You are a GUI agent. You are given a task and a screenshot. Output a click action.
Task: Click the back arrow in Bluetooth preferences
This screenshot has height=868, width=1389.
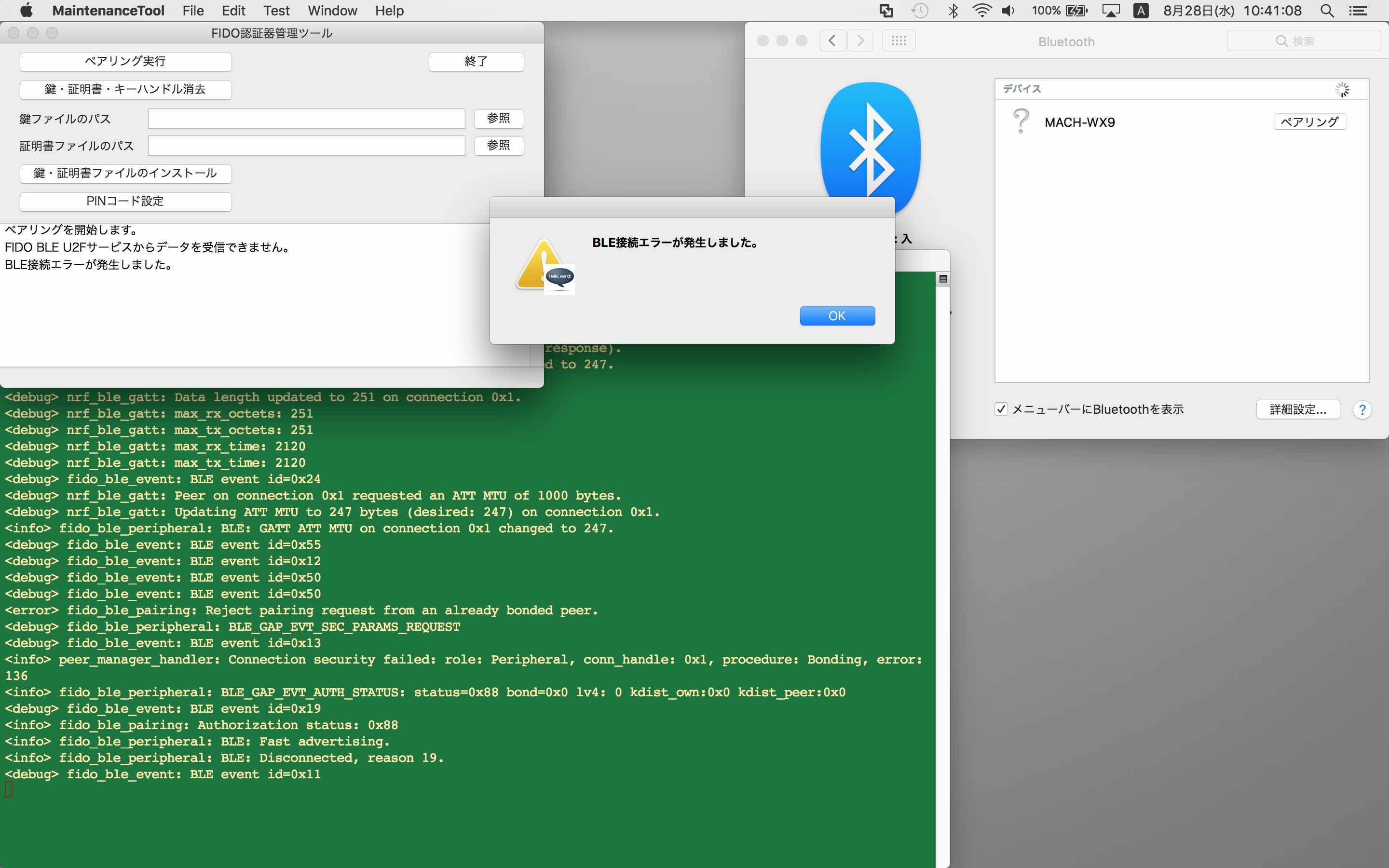coord(832,40)
